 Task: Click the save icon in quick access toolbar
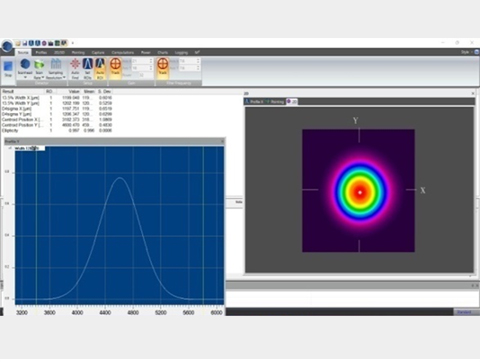click(x=25, y=43)
